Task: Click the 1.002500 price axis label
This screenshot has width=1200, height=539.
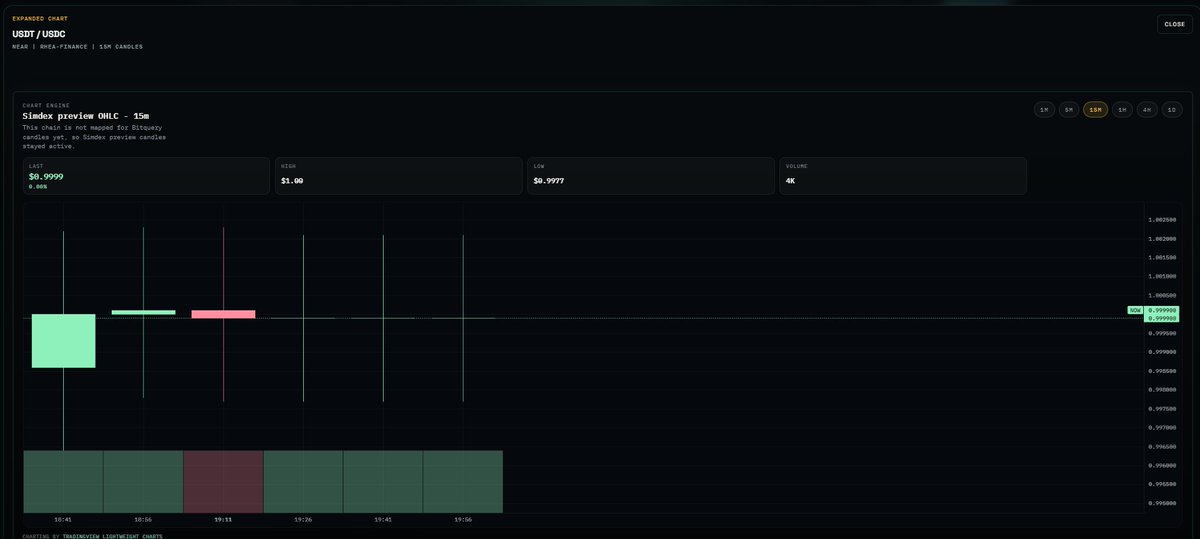Action: coord(1162,220)
